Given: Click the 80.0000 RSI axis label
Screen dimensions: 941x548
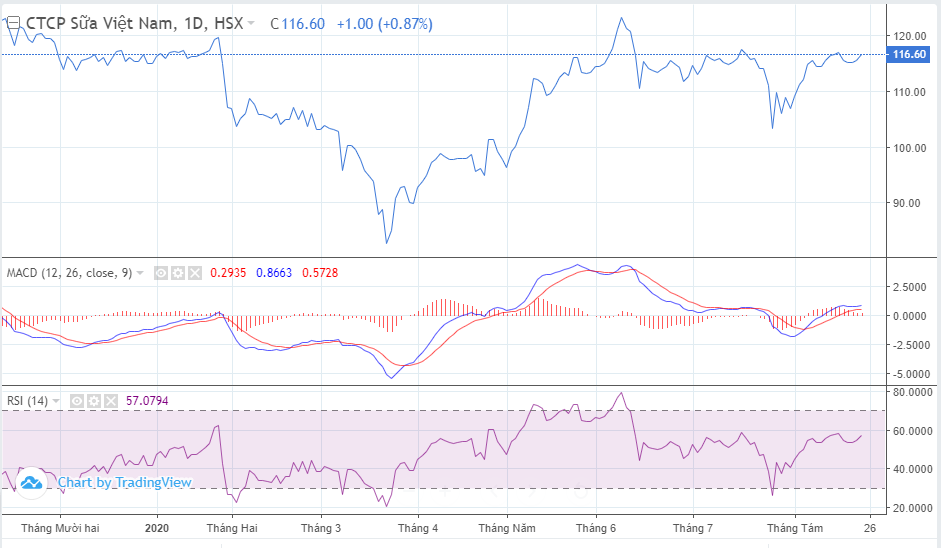Looking at the screenshot, I should click(x=912, y=392).
